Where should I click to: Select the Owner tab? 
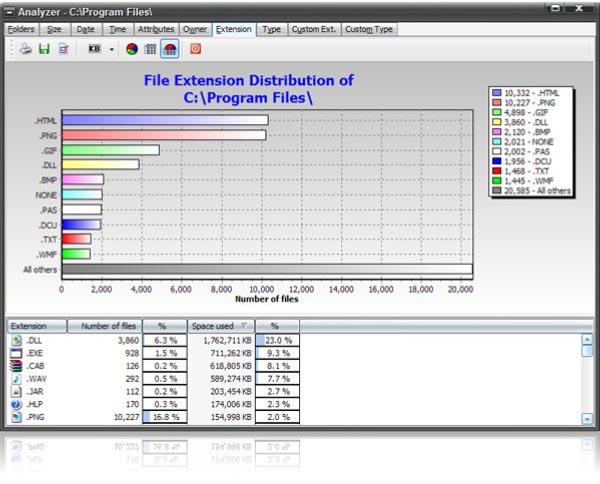pyautogui.click(x=194, y=29)
